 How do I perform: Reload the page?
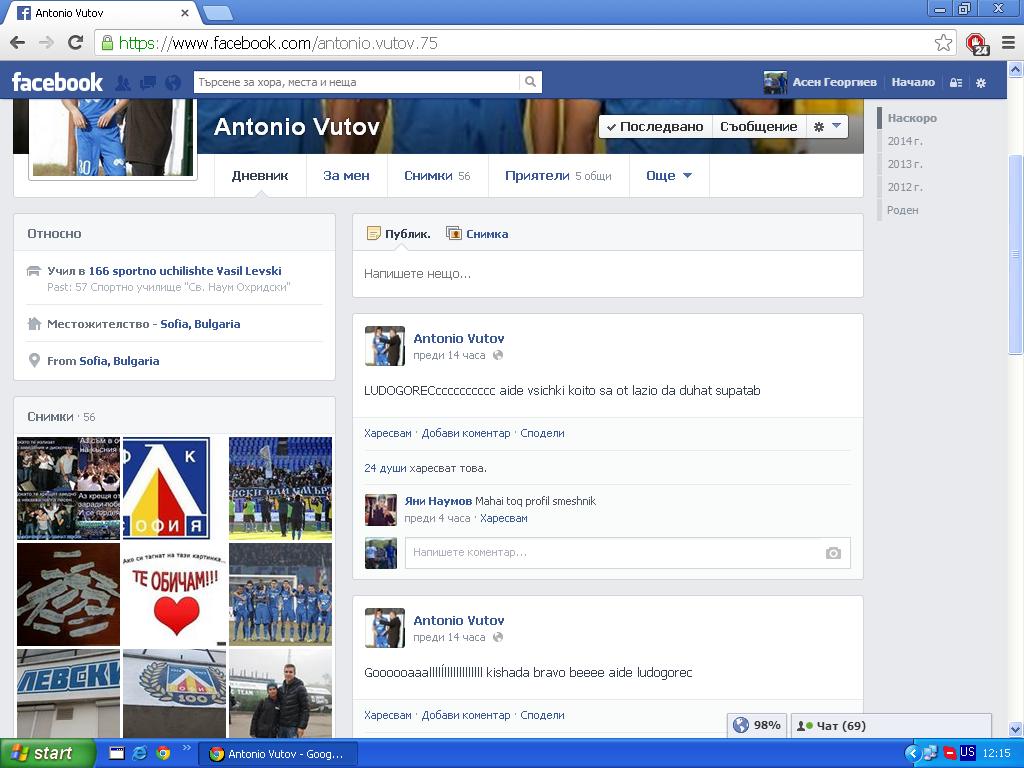tap(76, 43)
